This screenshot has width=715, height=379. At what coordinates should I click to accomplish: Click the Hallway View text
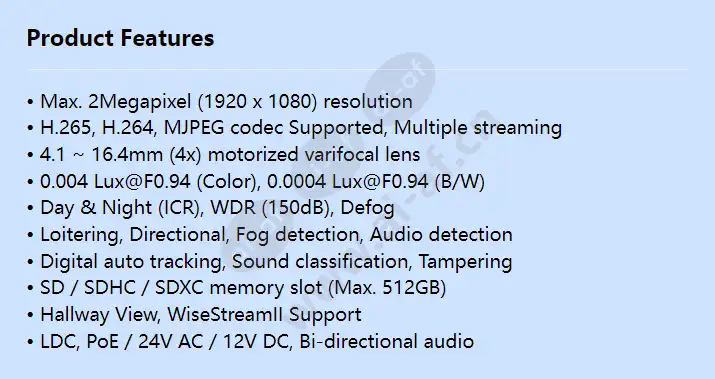(100, 315)
